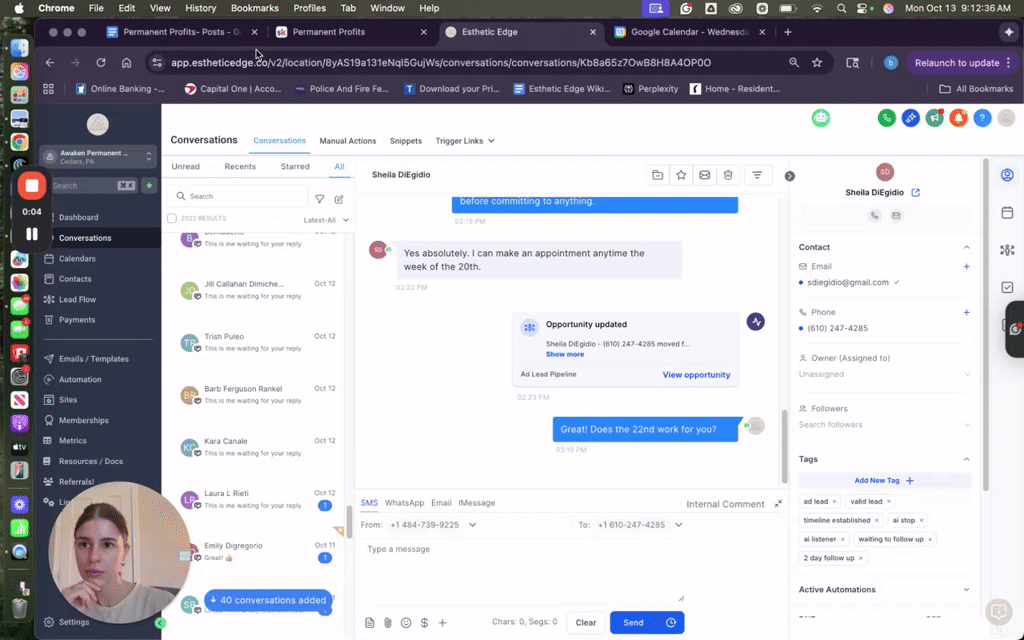
Task: Insert a template with the document icon
Action: (x=370, y=623)
